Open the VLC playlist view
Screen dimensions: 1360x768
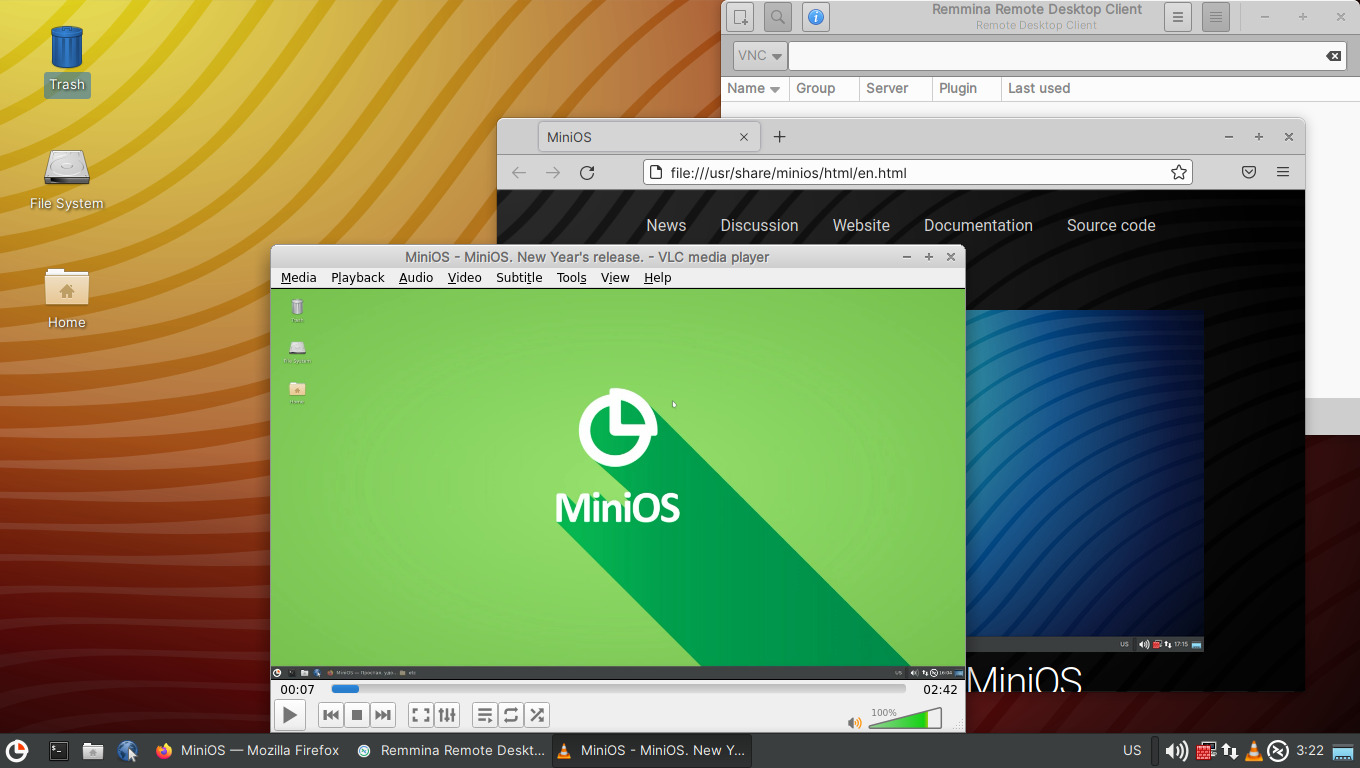coord(485,715)
